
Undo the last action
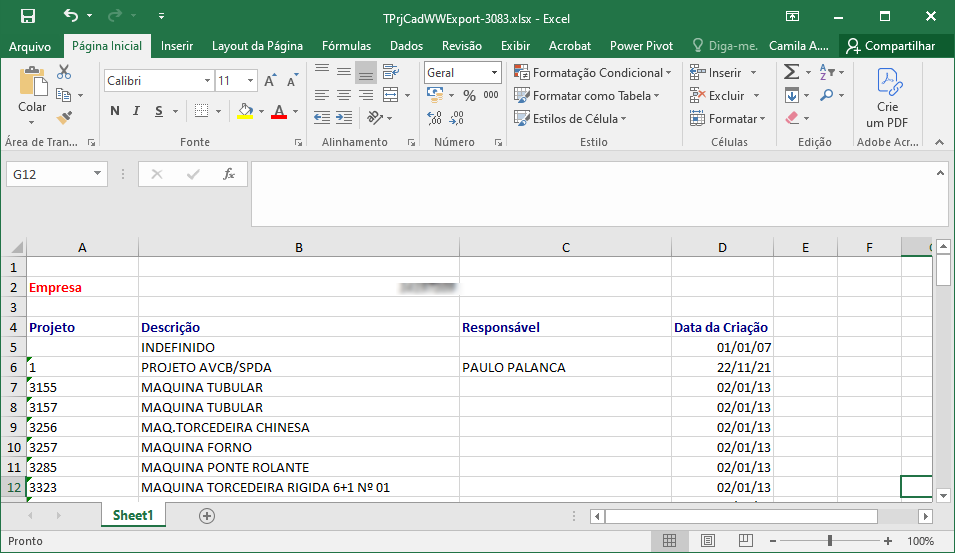pos(71,16)
